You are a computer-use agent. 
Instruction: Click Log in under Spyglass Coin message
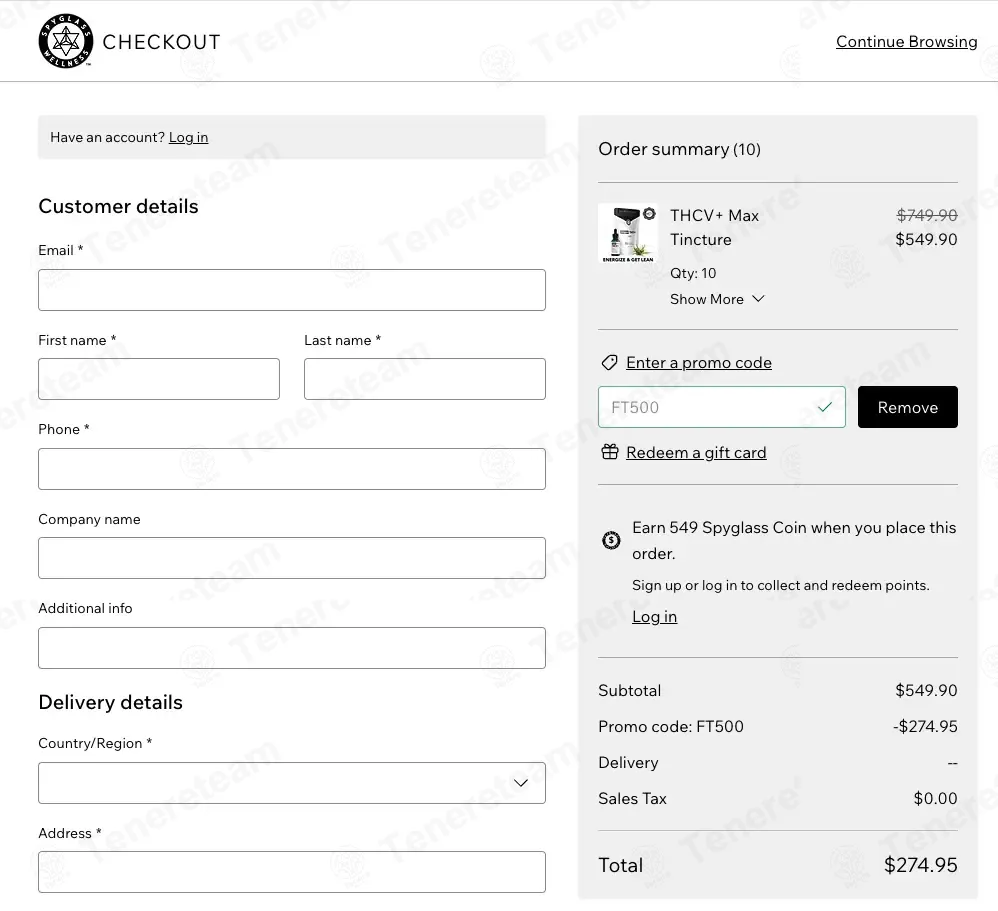click(654, 616)
